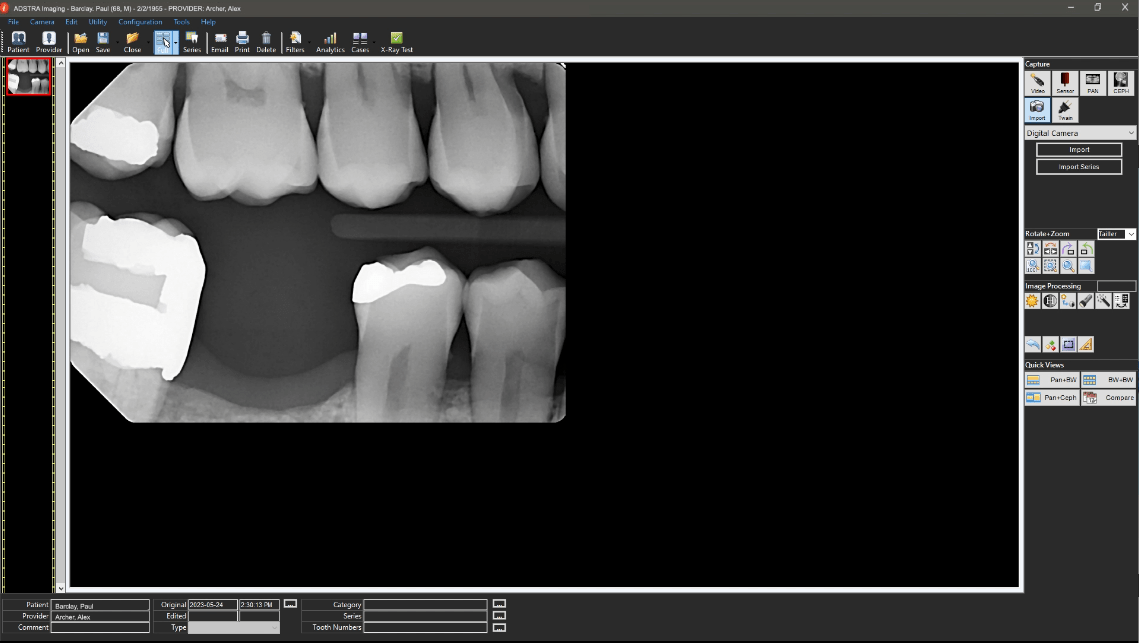Open the BW+BW quick view
This screenshot has height=643, width=1139.
click(1108, 380)
